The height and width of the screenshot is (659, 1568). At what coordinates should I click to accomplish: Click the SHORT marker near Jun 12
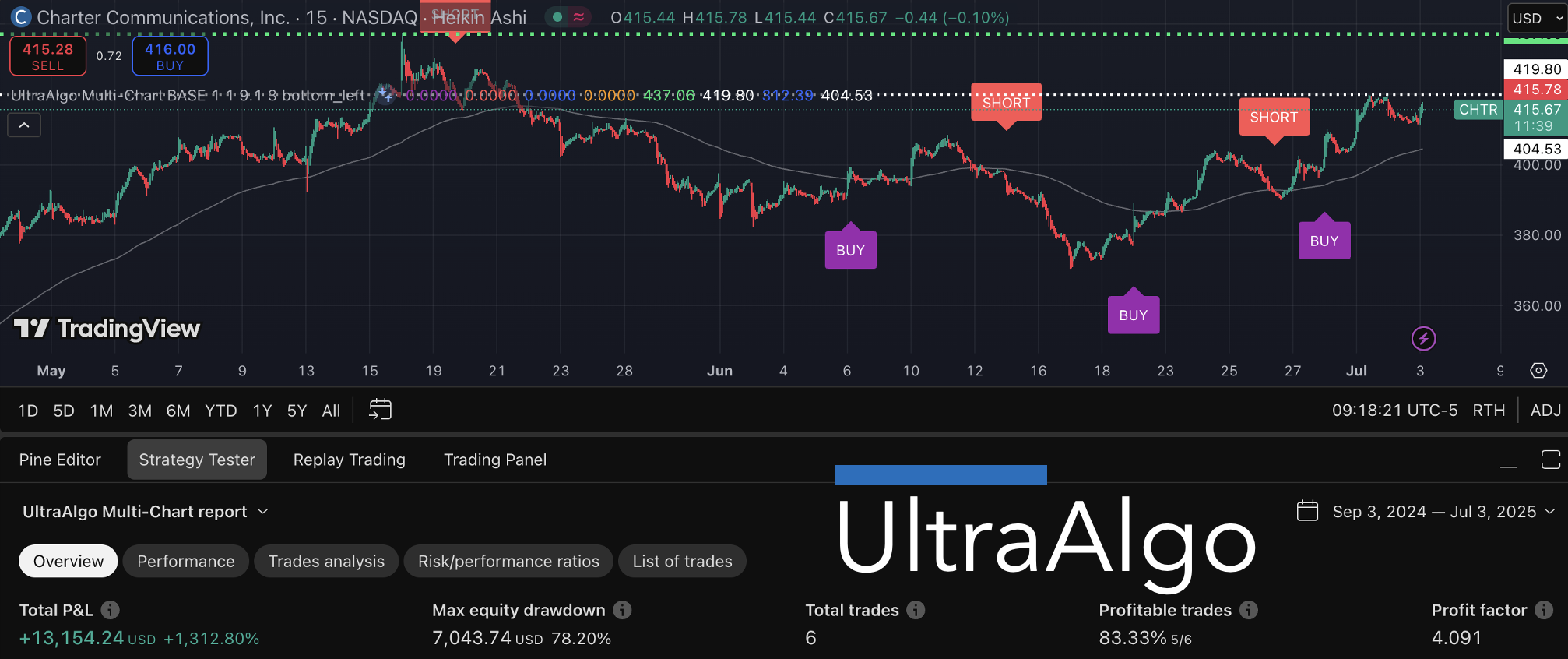(1006, 103)
